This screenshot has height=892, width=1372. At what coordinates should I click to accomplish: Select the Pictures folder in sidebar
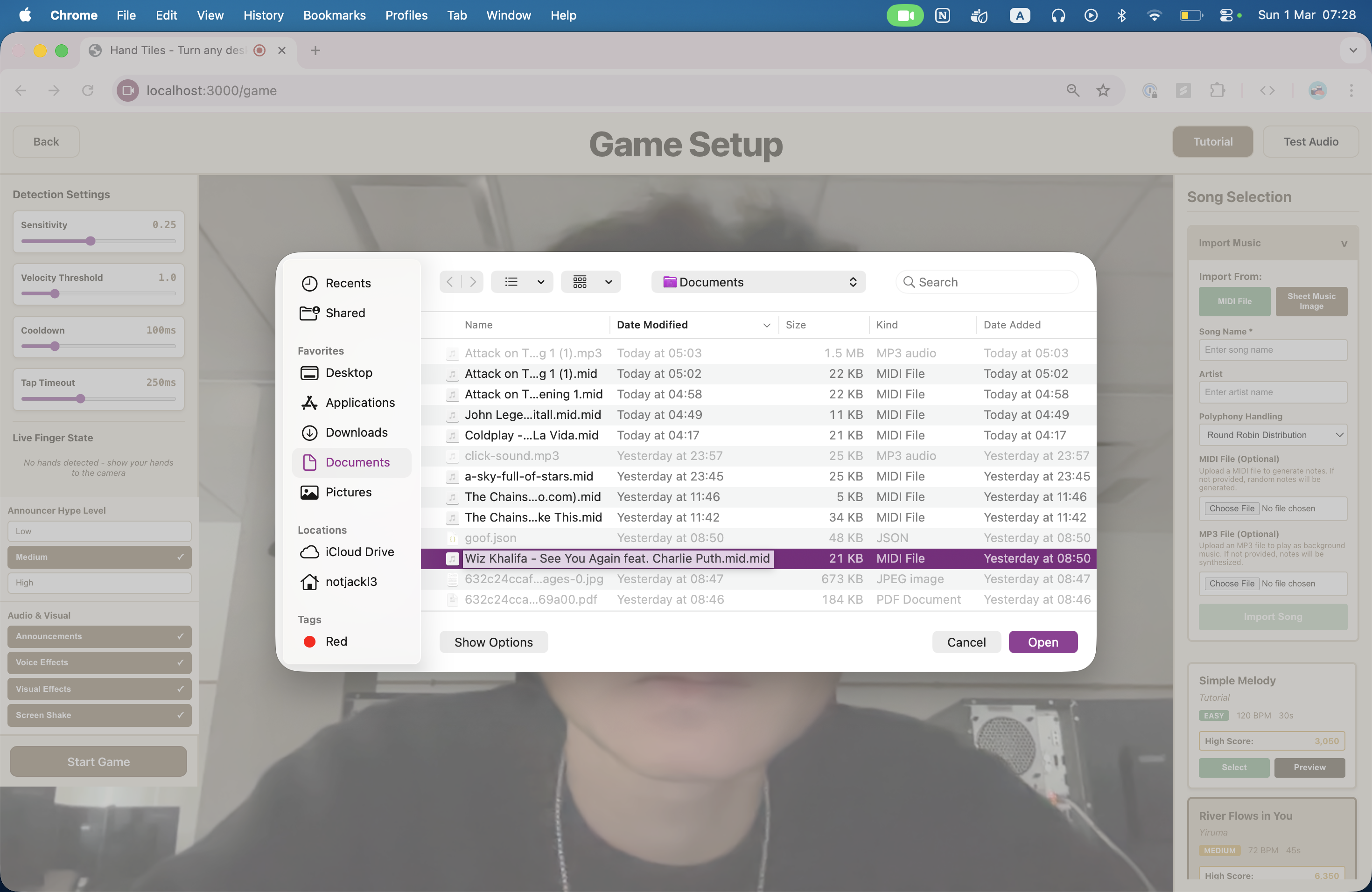coord(348,492)
